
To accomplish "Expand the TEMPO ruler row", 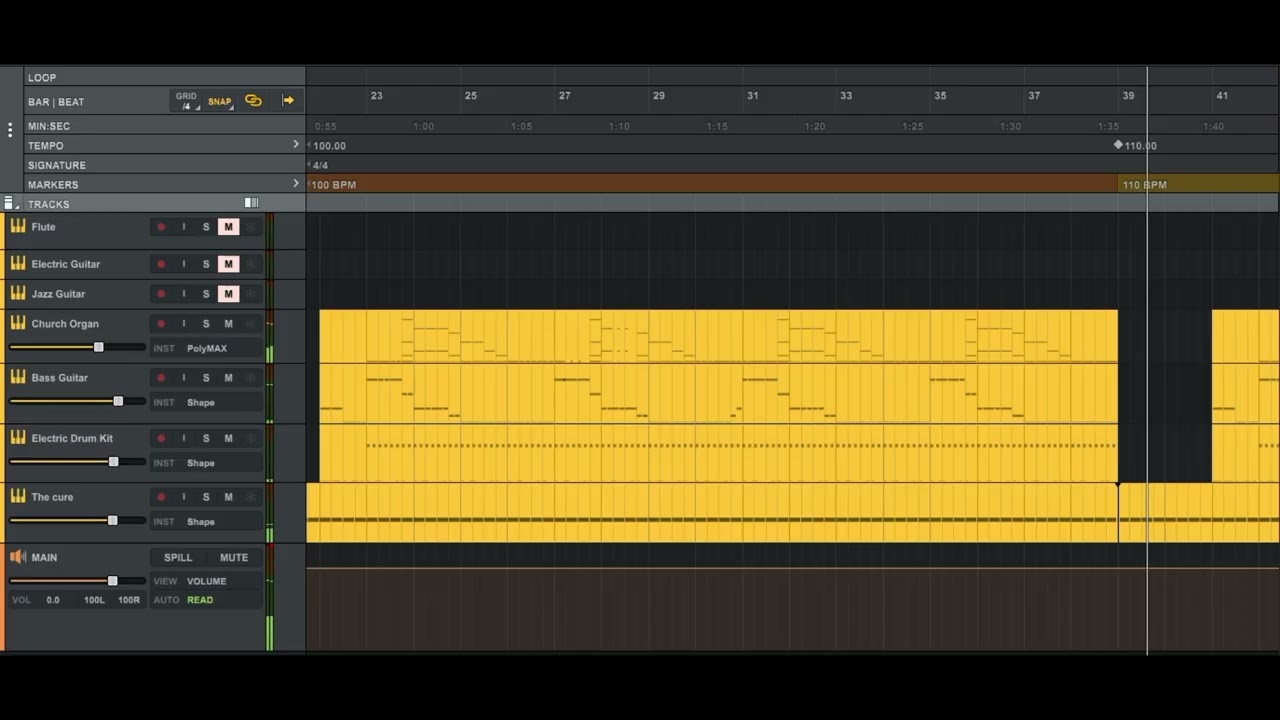I will pyautogui.click(x=295, y=145).
